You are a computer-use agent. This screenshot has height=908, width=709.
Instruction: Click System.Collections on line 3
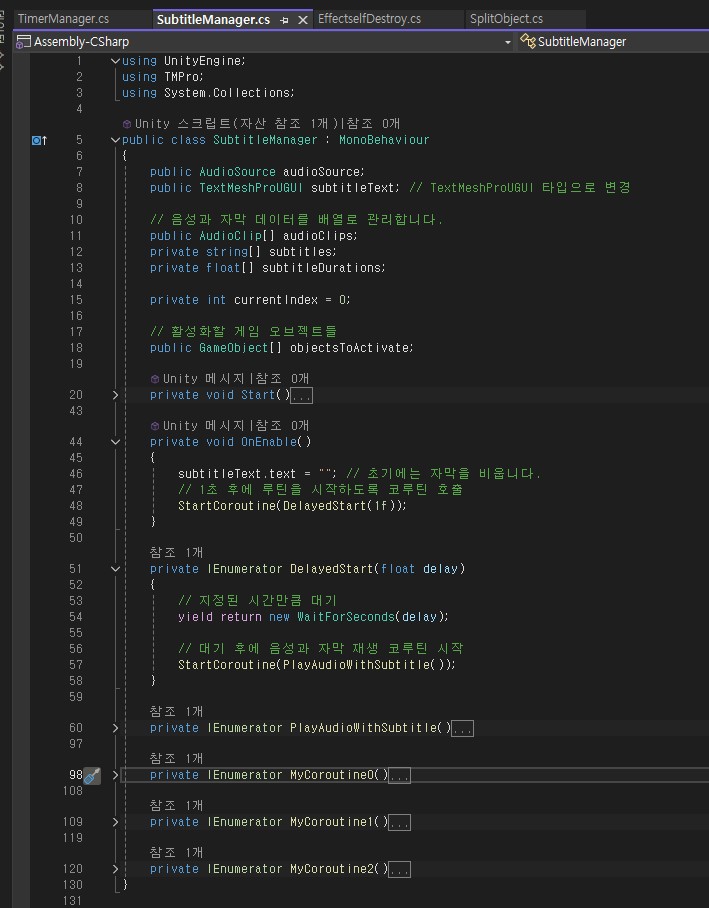tap(227, 93)
